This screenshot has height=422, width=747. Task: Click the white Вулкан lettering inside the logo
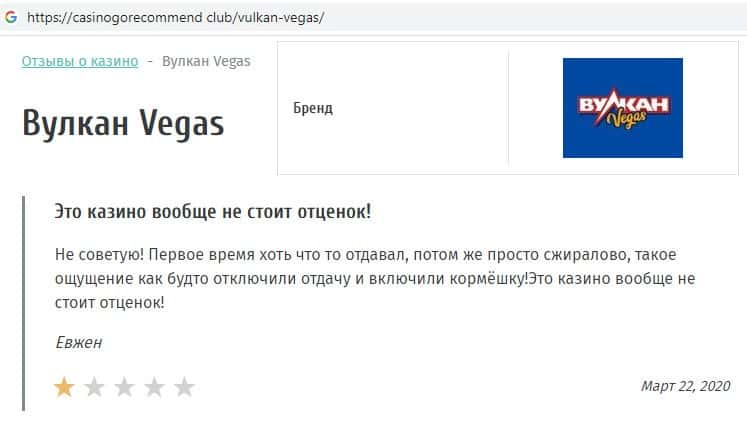pyautogui.click(x=624, y=104)
